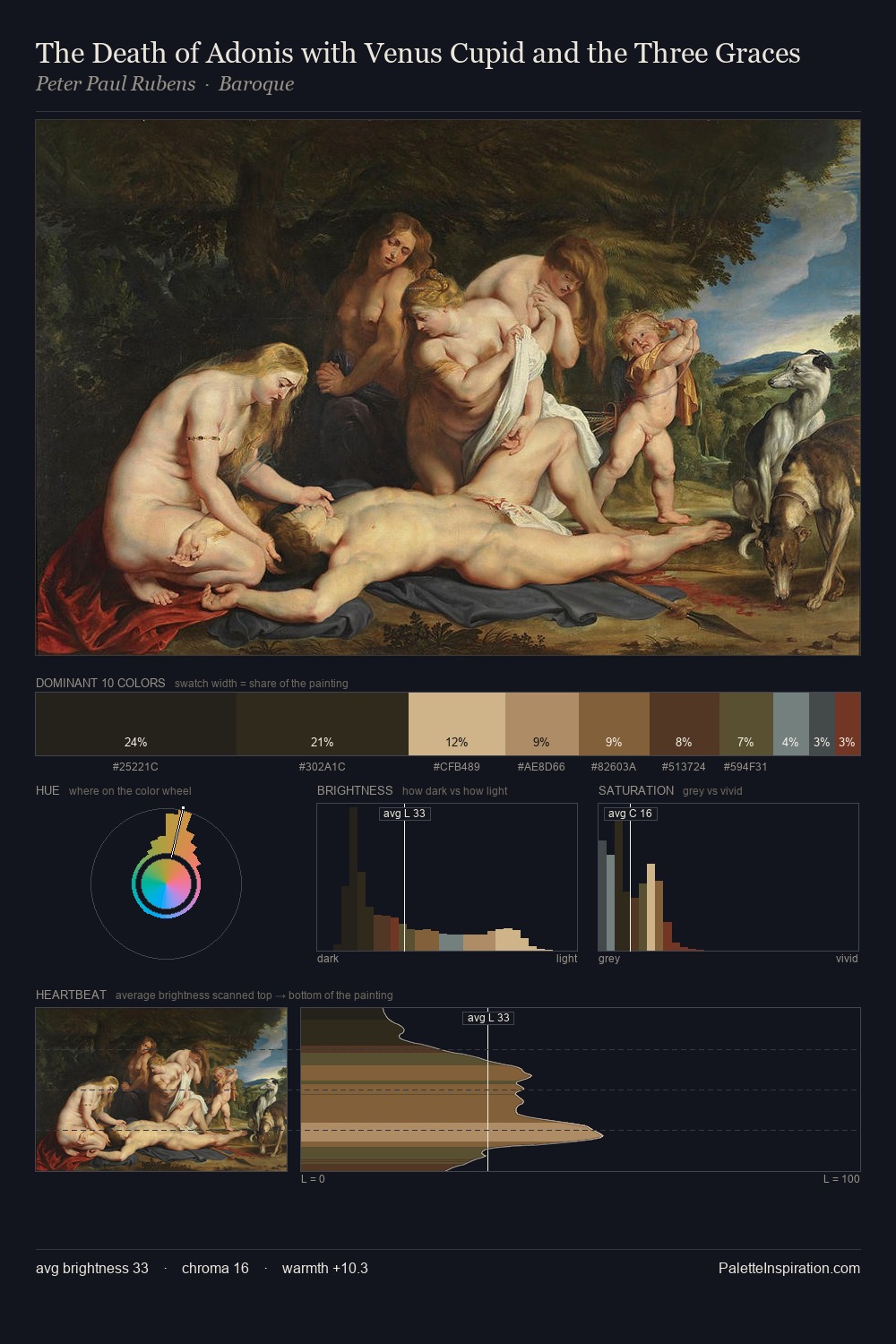Viewport: 896px width, 1344px height.
Task: Click the 'avg brightness 33' footer stat
Action: 92,1268
